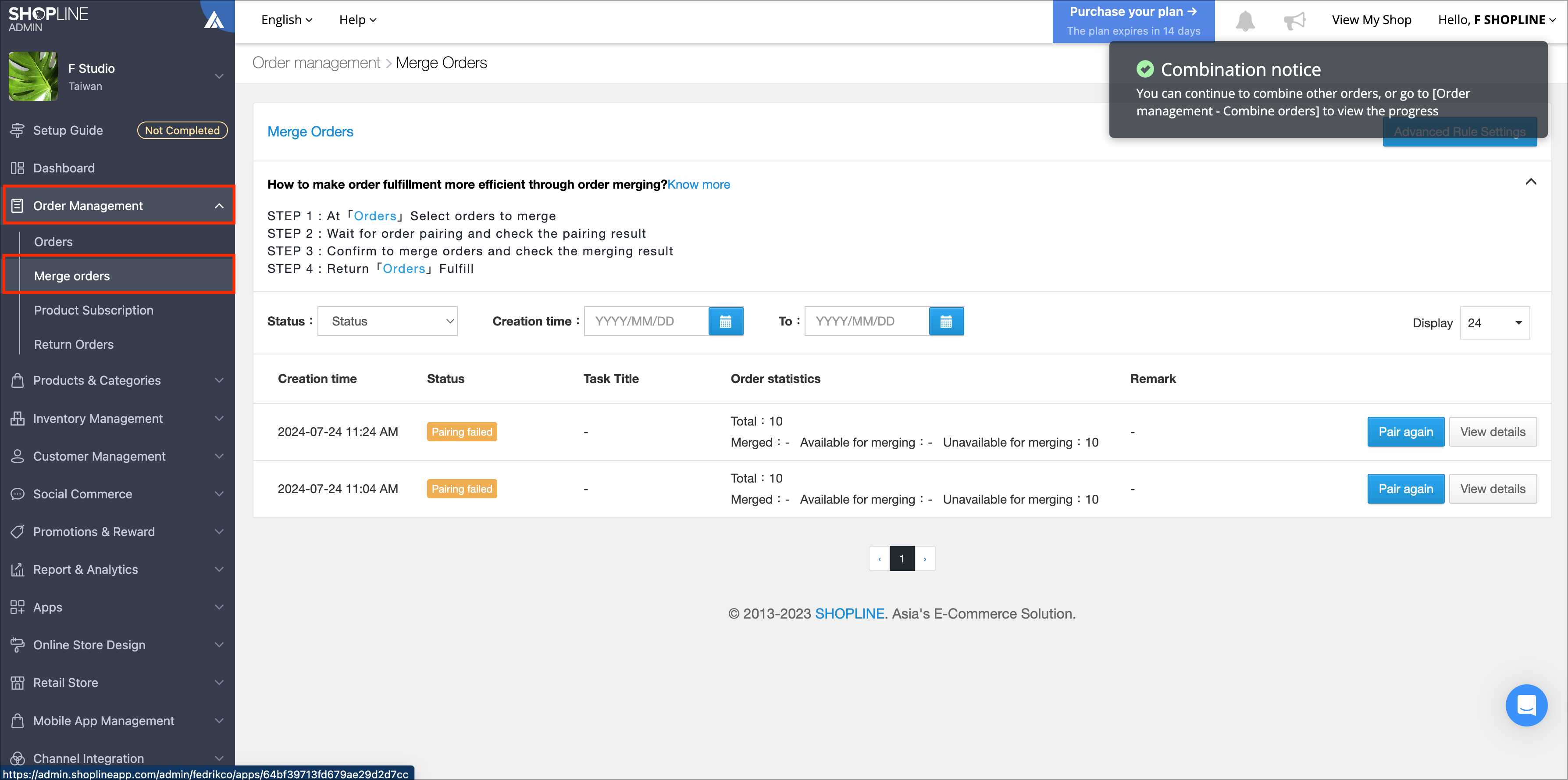
Task: Click the green check icon in Combination notice
Action: point(1144,69)
